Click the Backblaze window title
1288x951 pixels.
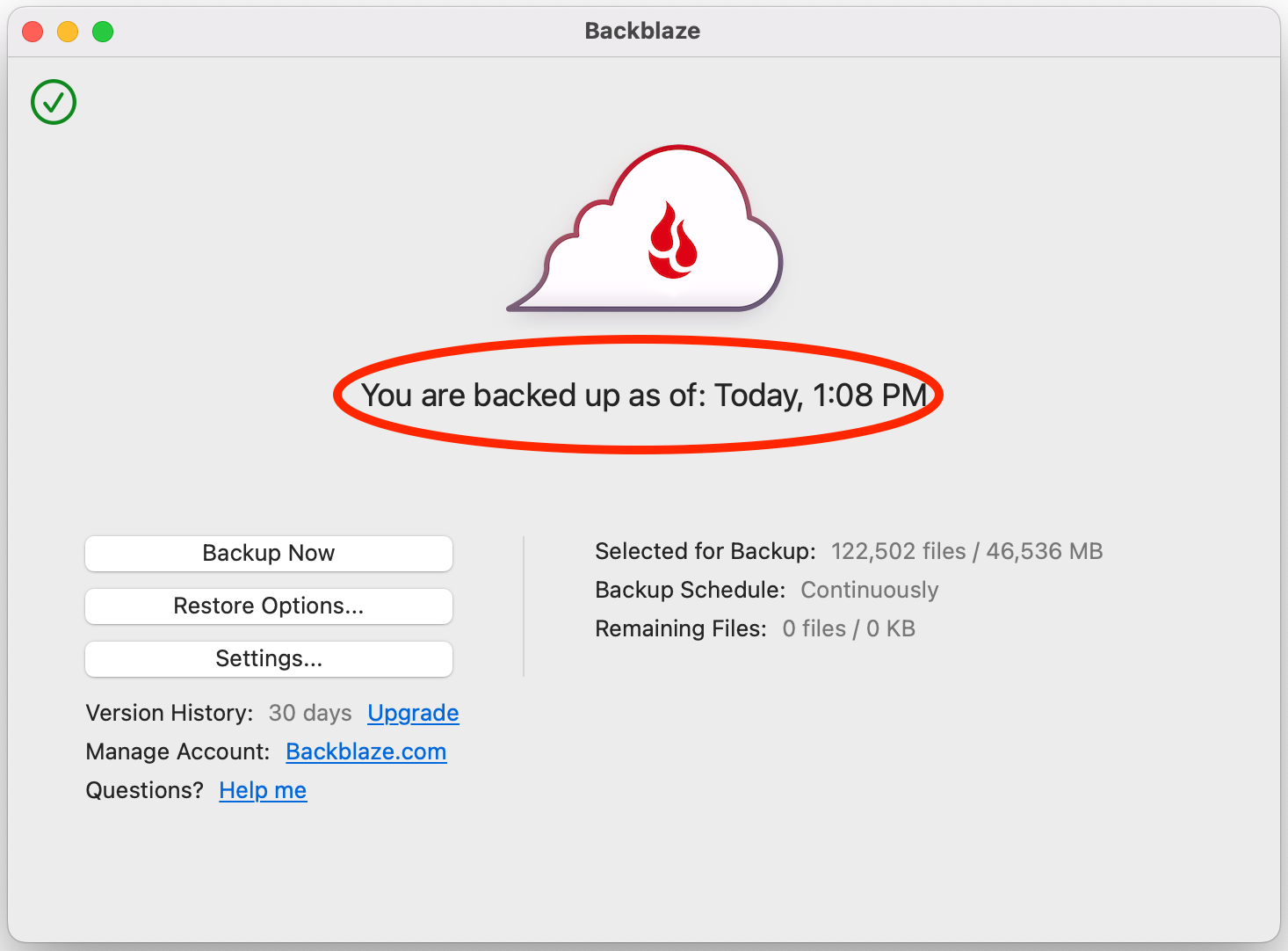click(x=642, y=31)
